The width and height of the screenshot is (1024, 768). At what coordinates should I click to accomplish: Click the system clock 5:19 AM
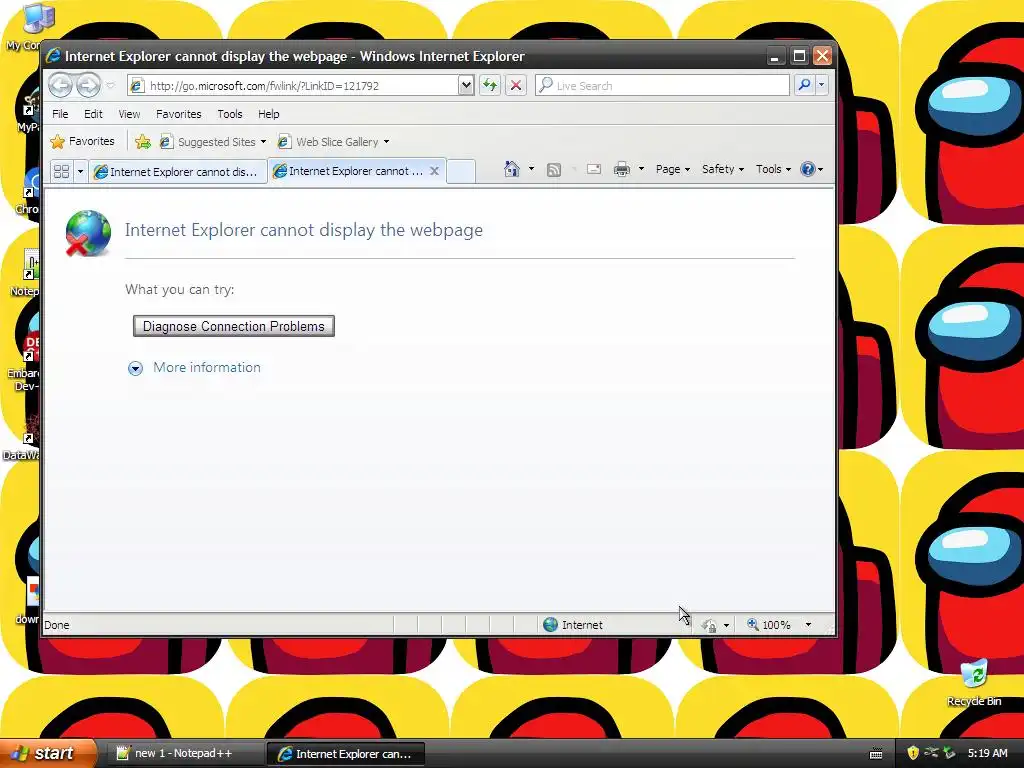pyautogui.click(x=987, y=753)
